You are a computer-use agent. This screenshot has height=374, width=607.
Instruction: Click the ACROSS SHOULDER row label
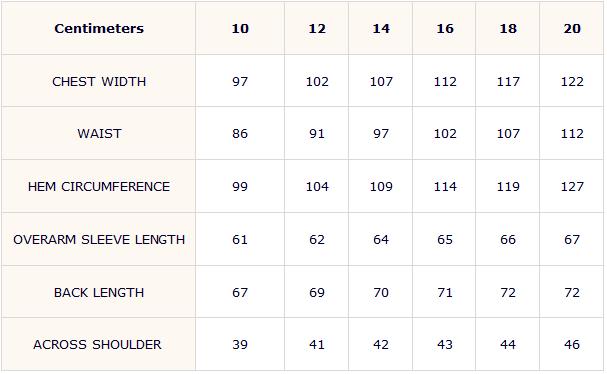point(97,345)
